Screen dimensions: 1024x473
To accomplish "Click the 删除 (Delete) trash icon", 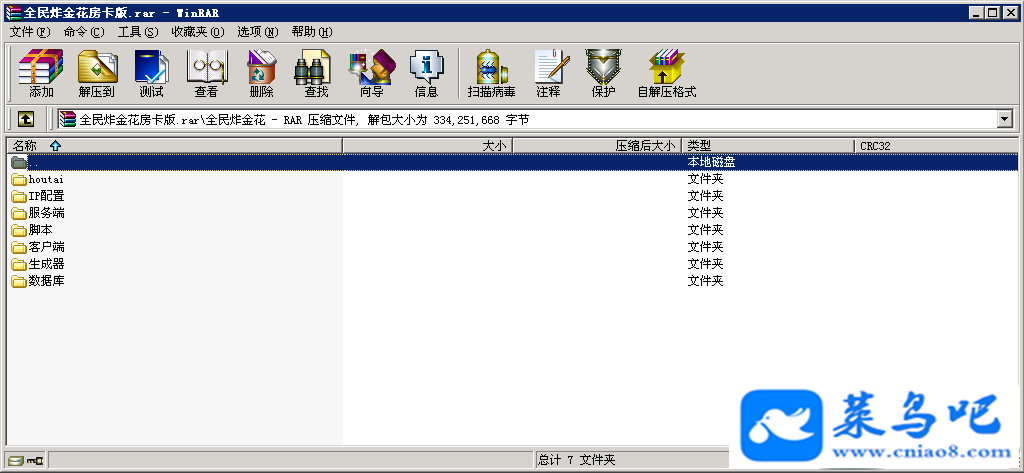I will pos(261,73).
